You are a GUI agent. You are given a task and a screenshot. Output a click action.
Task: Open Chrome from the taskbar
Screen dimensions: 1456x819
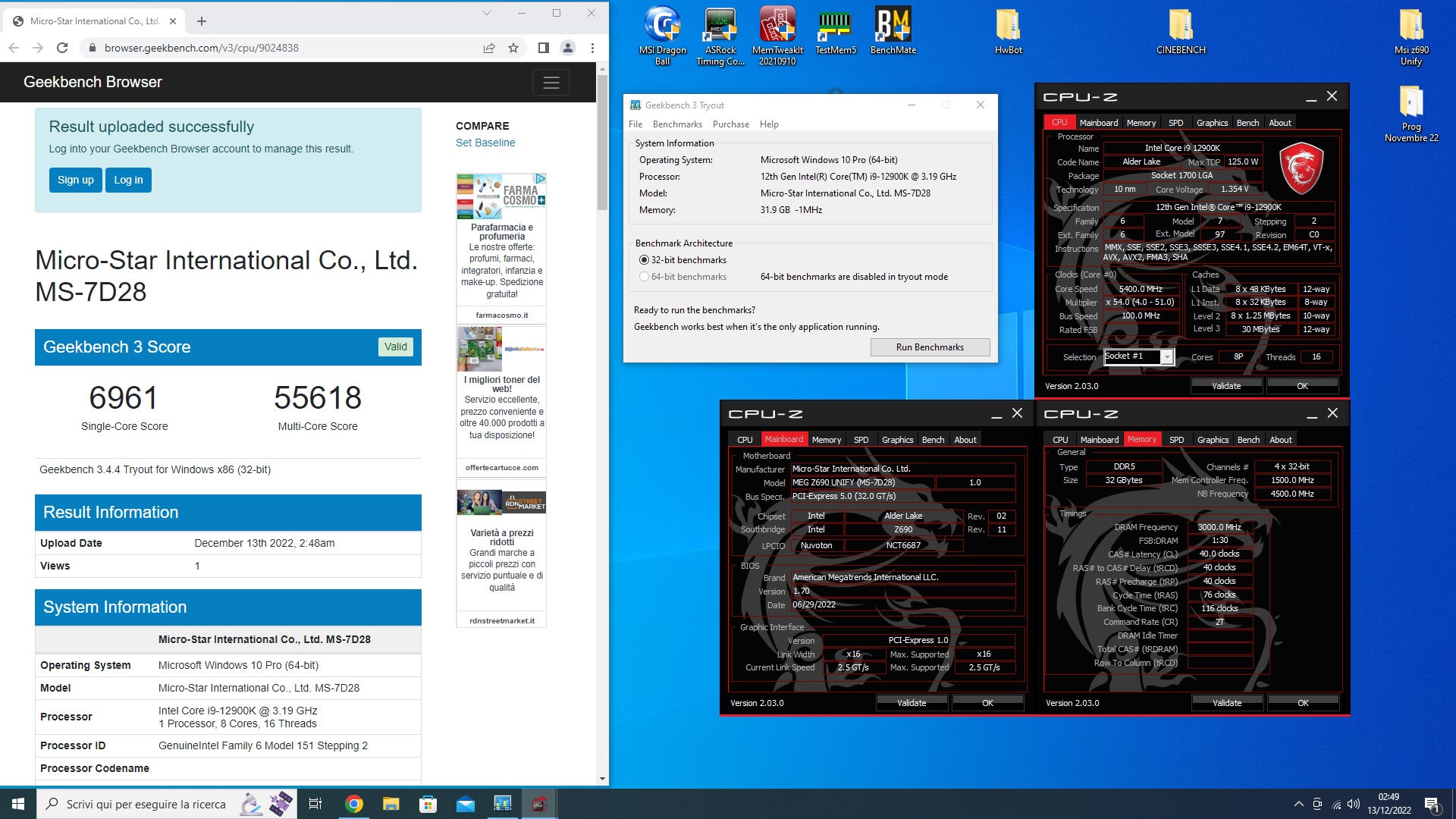[353, 804]
